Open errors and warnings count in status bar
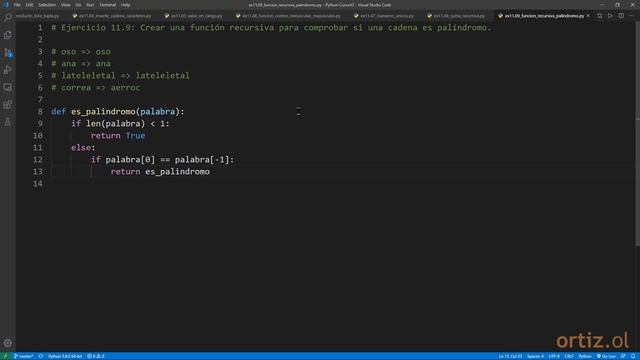The image size is (640, 360). 96,356
